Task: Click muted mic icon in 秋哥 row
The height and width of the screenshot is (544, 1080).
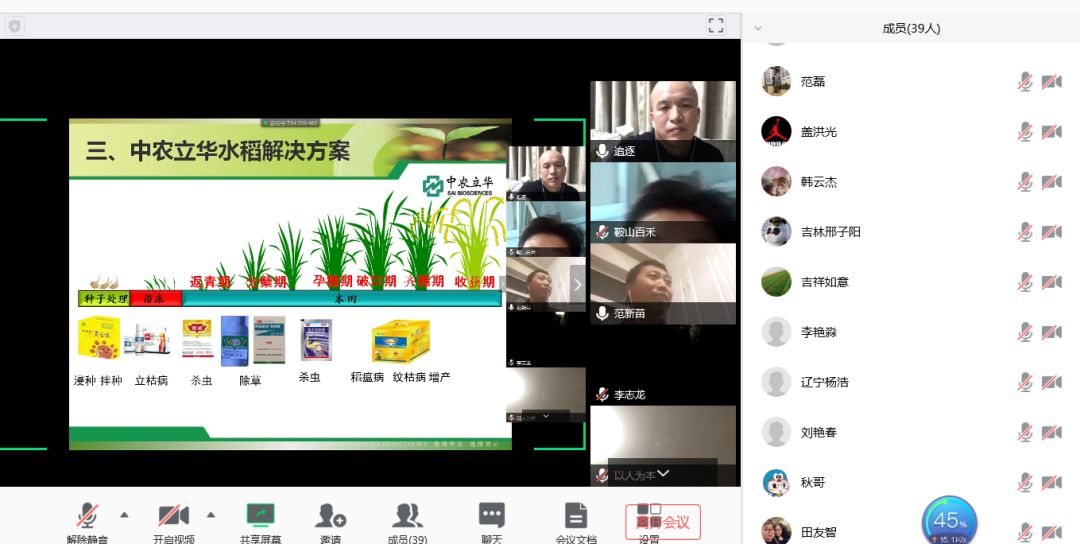Action: pos(1025,483)
